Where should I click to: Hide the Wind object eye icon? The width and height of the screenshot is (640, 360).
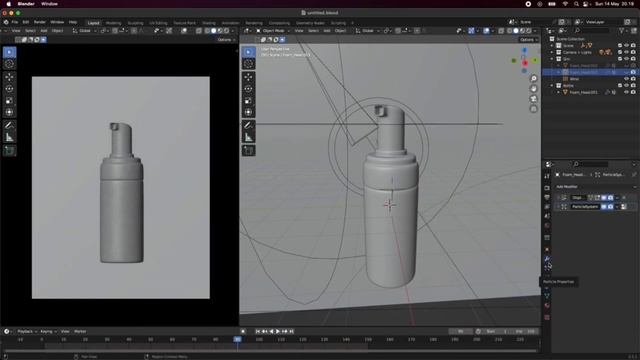coord(627,79)
